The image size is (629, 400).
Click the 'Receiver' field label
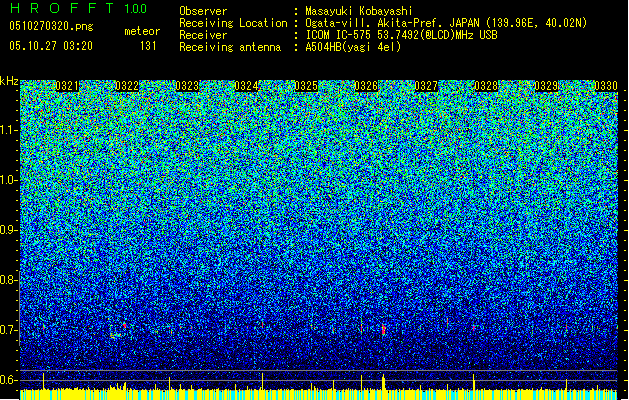coord(203,35)
